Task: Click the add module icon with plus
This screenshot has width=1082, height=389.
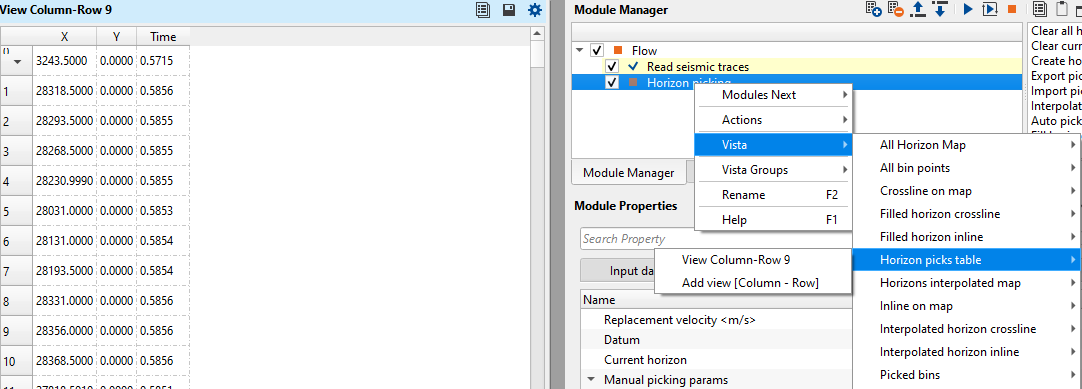Action: pos(873,10)
